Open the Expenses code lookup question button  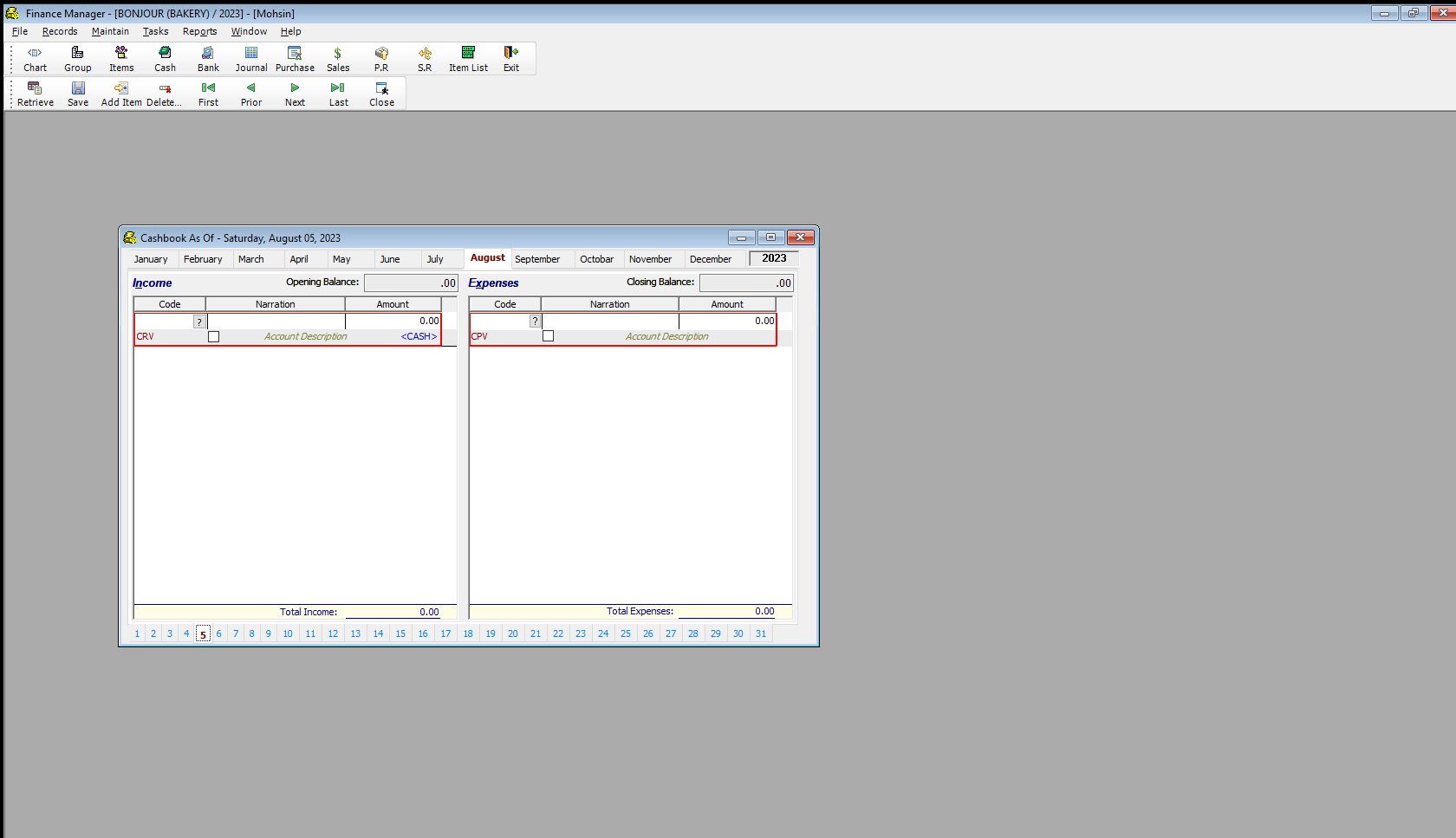535,322
